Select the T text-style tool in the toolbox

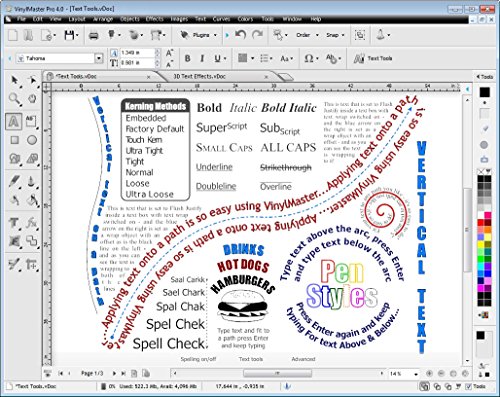(14, 223)
